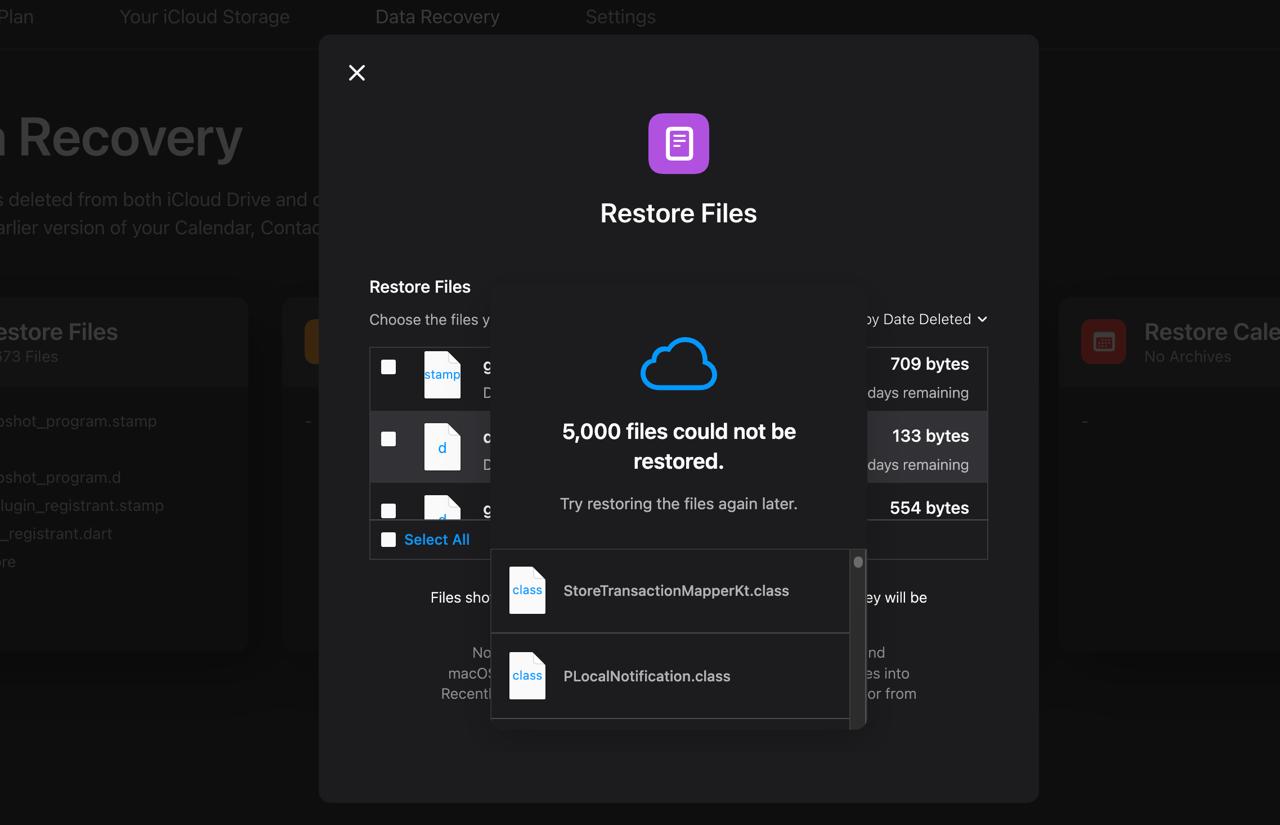This screenshot has height=825, width=1280.
Task: Select StoreTransactionMapperKt.class file name
Action: coord(676,591)
